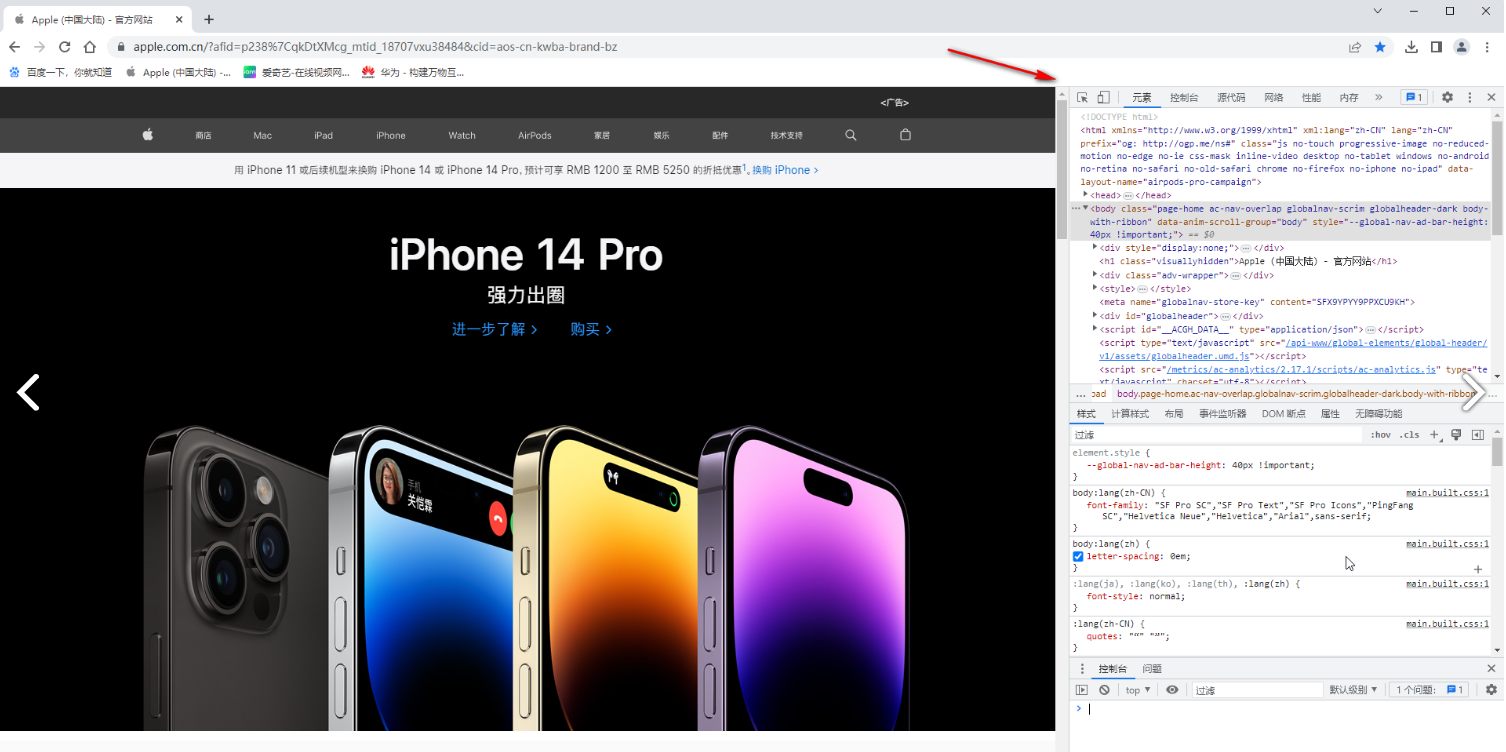The width and height of the screenshot is (1506, 752).
Task: Open the AirPods item in Apple nav
Action: [x=535, y=135]
